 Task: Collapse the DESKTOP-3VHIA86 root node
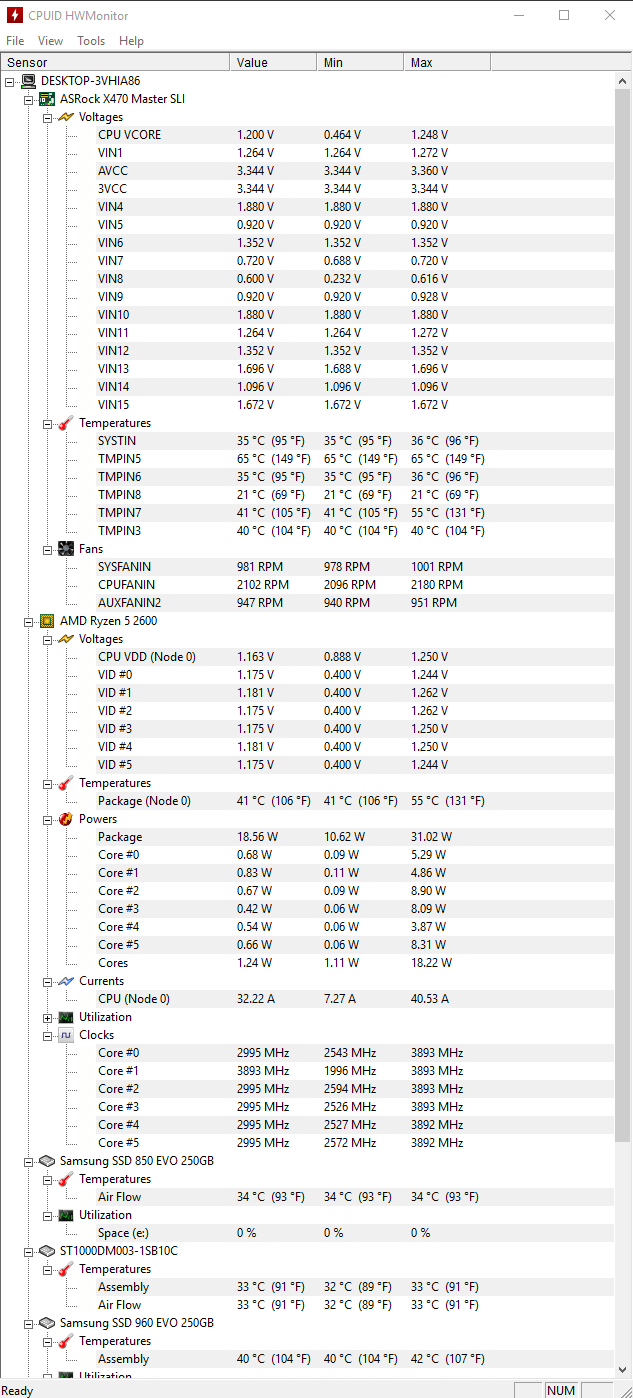coord(10,81)
